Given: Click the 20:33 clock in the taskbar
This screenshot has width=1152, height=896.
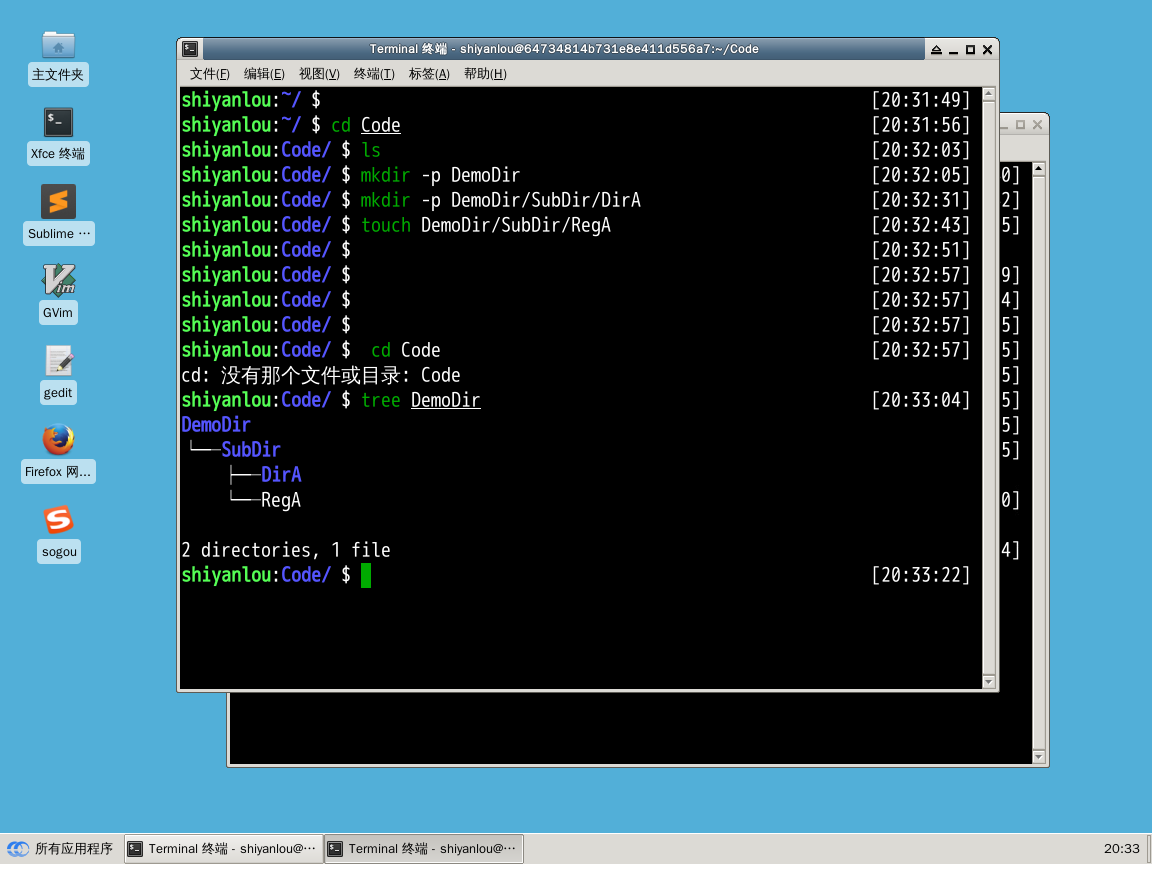Looking at the screenshot, I should pos(1122,848).
